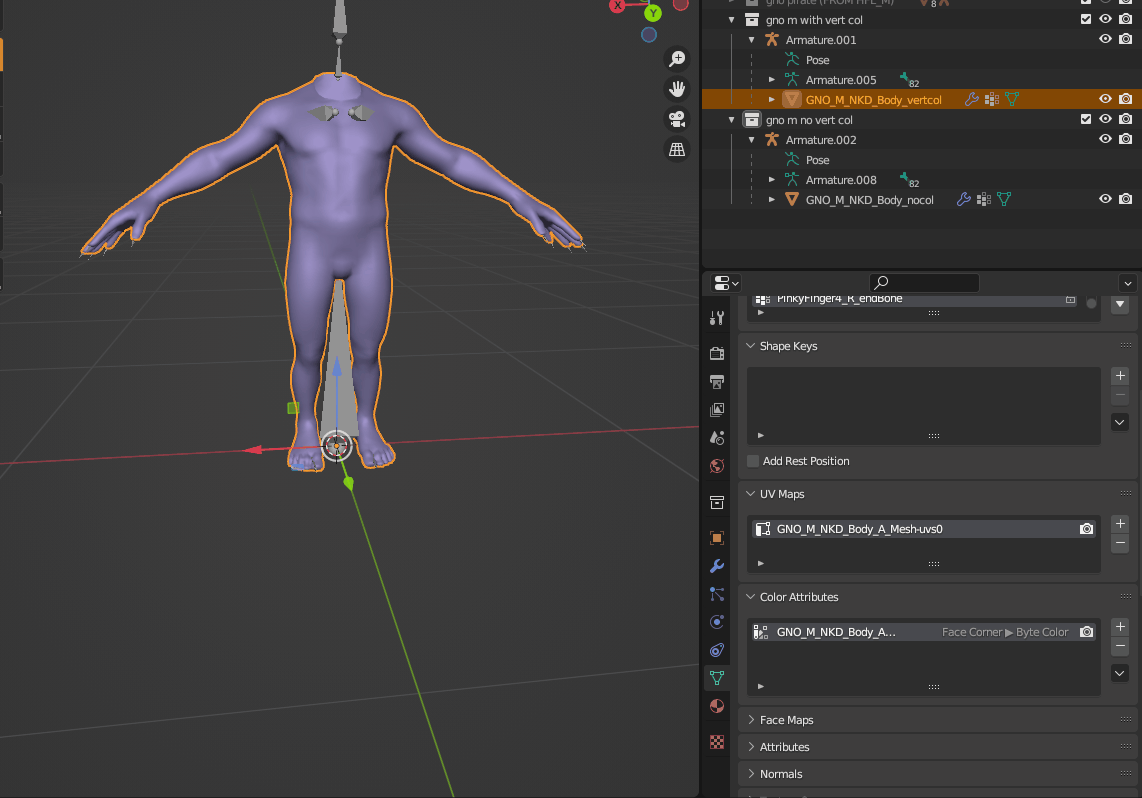
Task: Toggle lock icon on PinkyFinger4_R_endBone vertex group
Action: point(1071,299)
